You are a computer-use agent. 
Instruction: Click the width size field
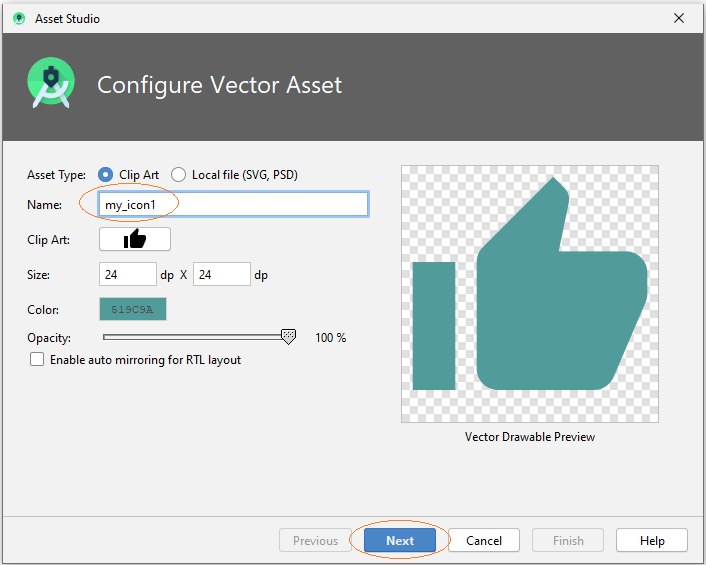(128, 274)
